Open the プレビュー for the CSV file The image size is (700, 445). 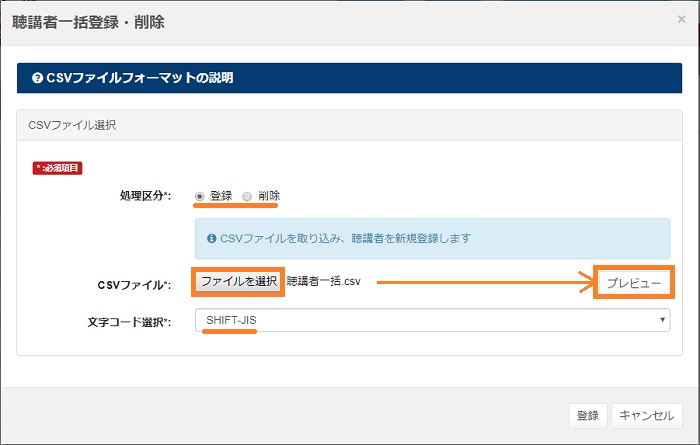[633, 283]
